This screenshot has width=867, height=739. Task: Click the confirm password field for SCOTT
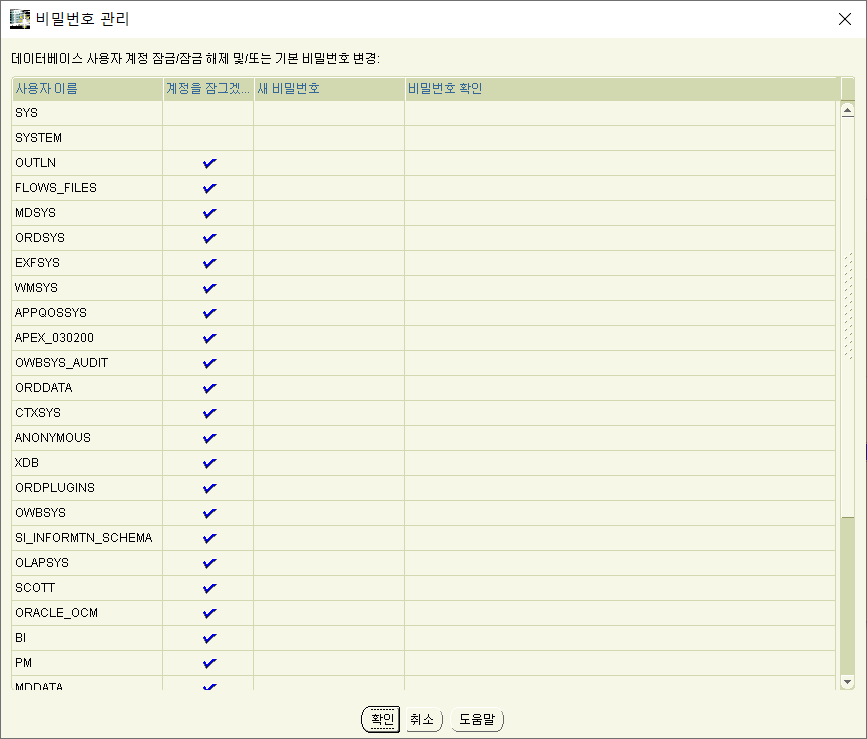(x=620, y=588)
